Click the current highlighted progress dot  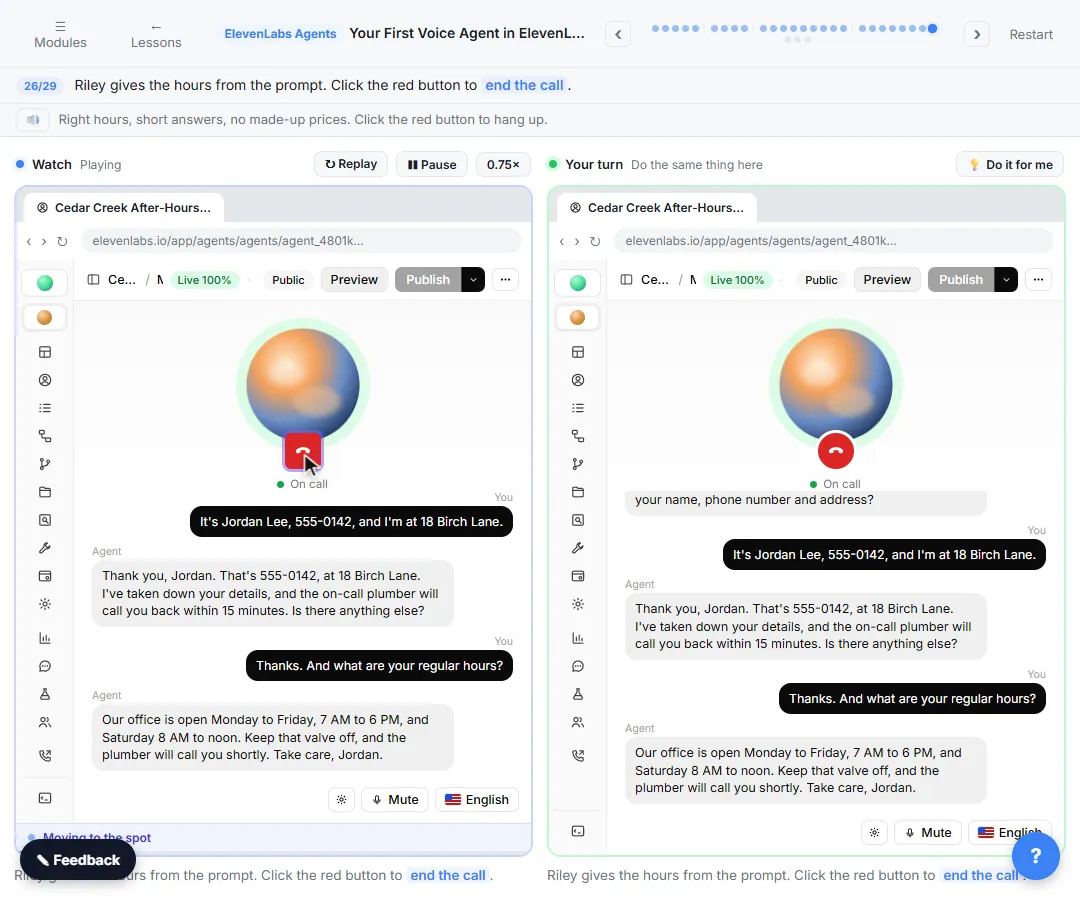[x=932, y=28]
